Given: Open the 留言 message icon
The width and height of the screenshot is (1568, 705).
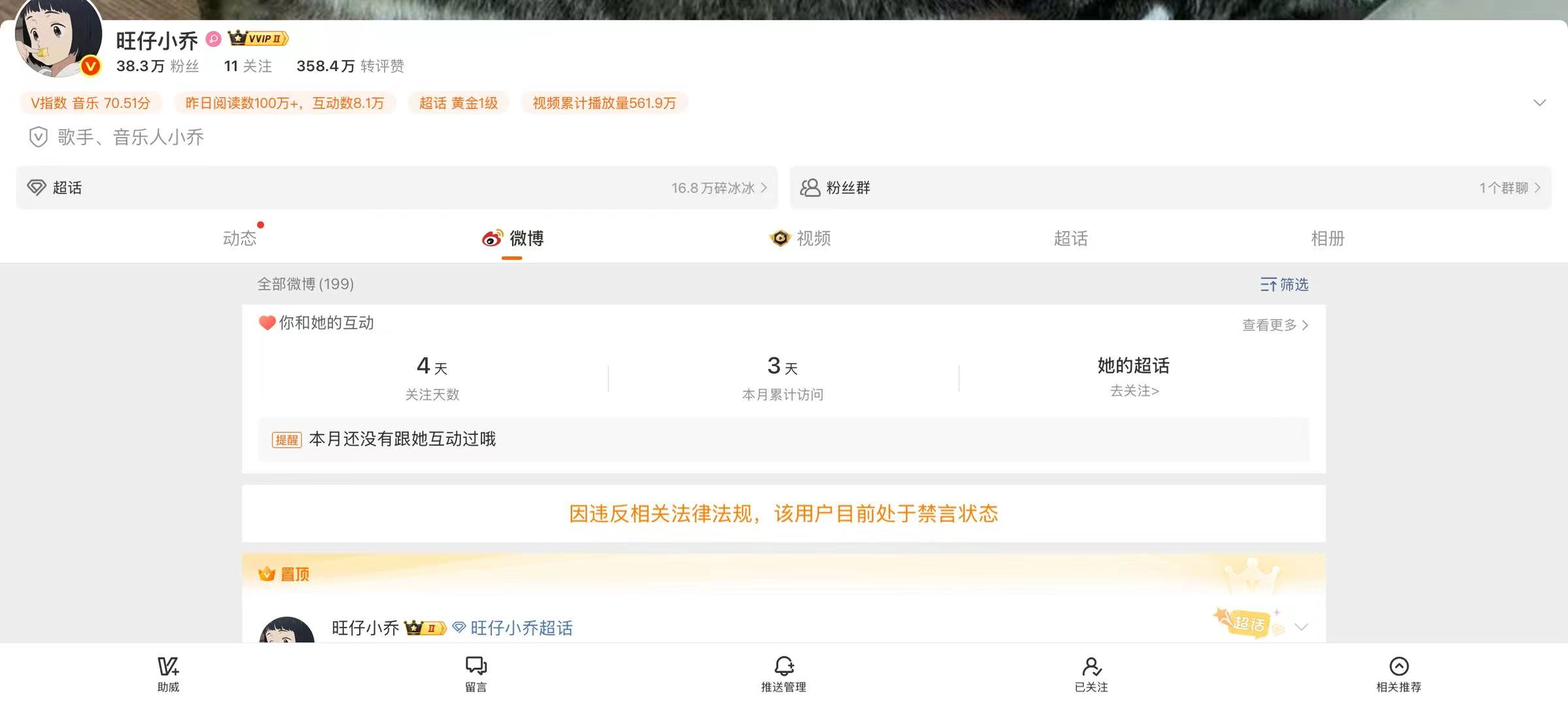Looking at the screenshot, I should point(475,666).
